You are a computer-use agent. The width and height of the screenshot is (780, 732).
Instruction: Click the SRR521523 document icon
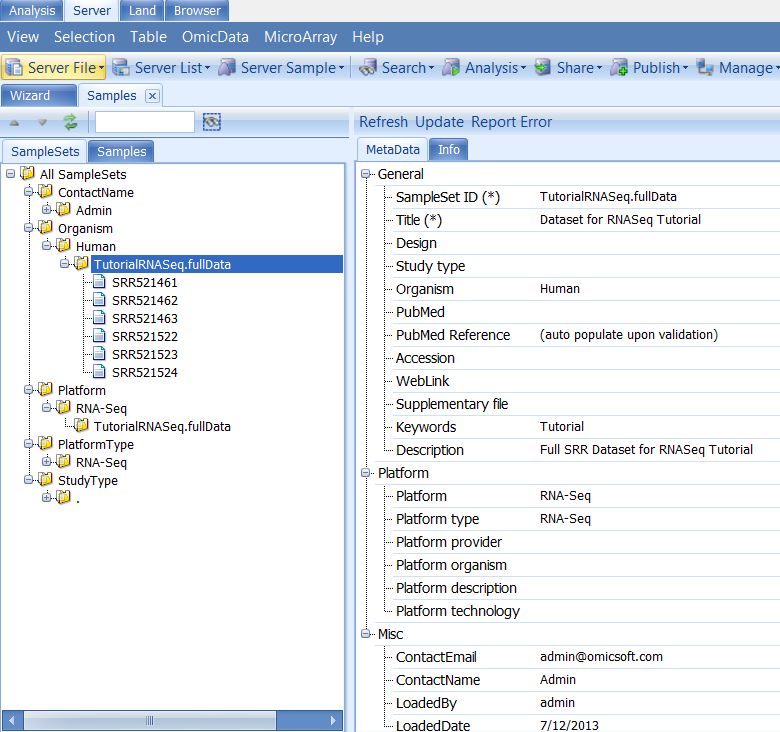(99, 354)
